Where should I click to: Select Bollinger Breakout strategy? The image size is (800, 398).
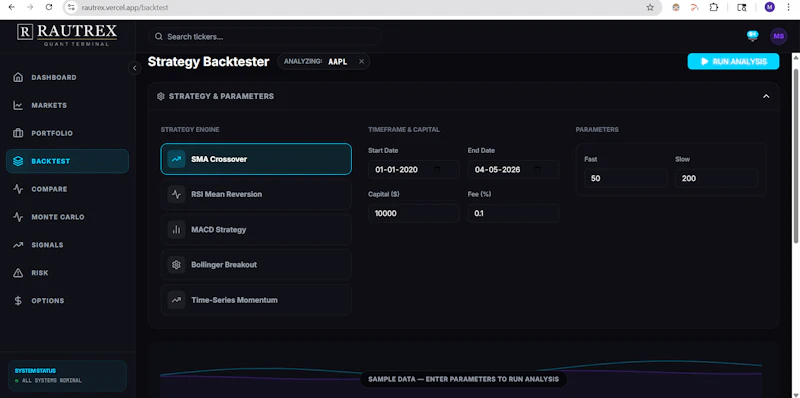click(256, 265)
